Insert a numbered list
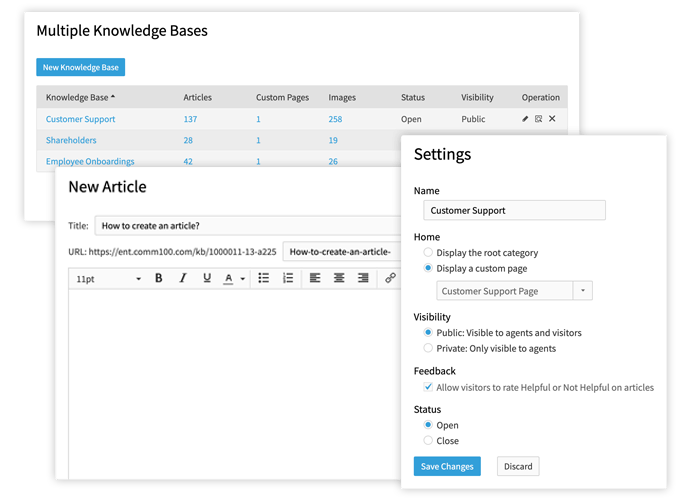The width and height of the screenshot is (690, 500). pyautogui.click(x=288, y=278)
